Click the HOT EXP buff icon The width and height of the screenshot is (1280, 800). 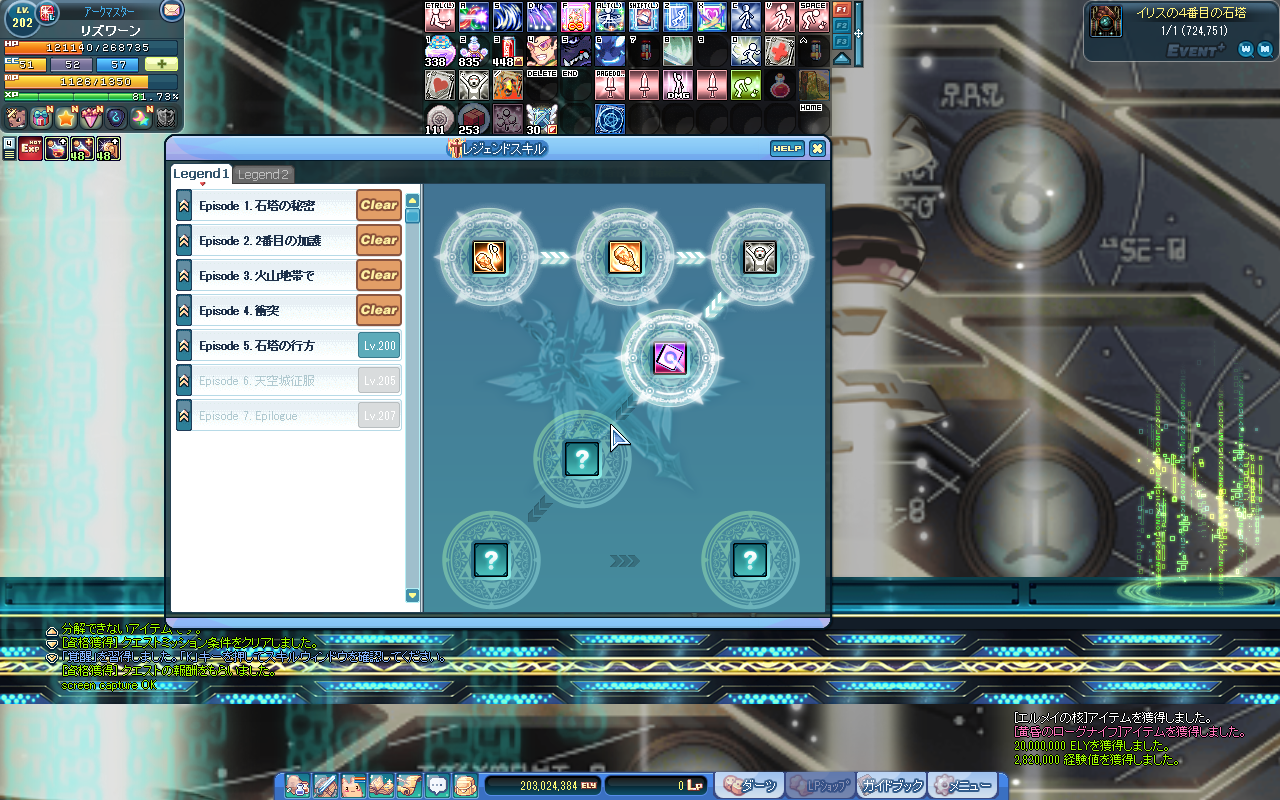click(x=29, y=149)
